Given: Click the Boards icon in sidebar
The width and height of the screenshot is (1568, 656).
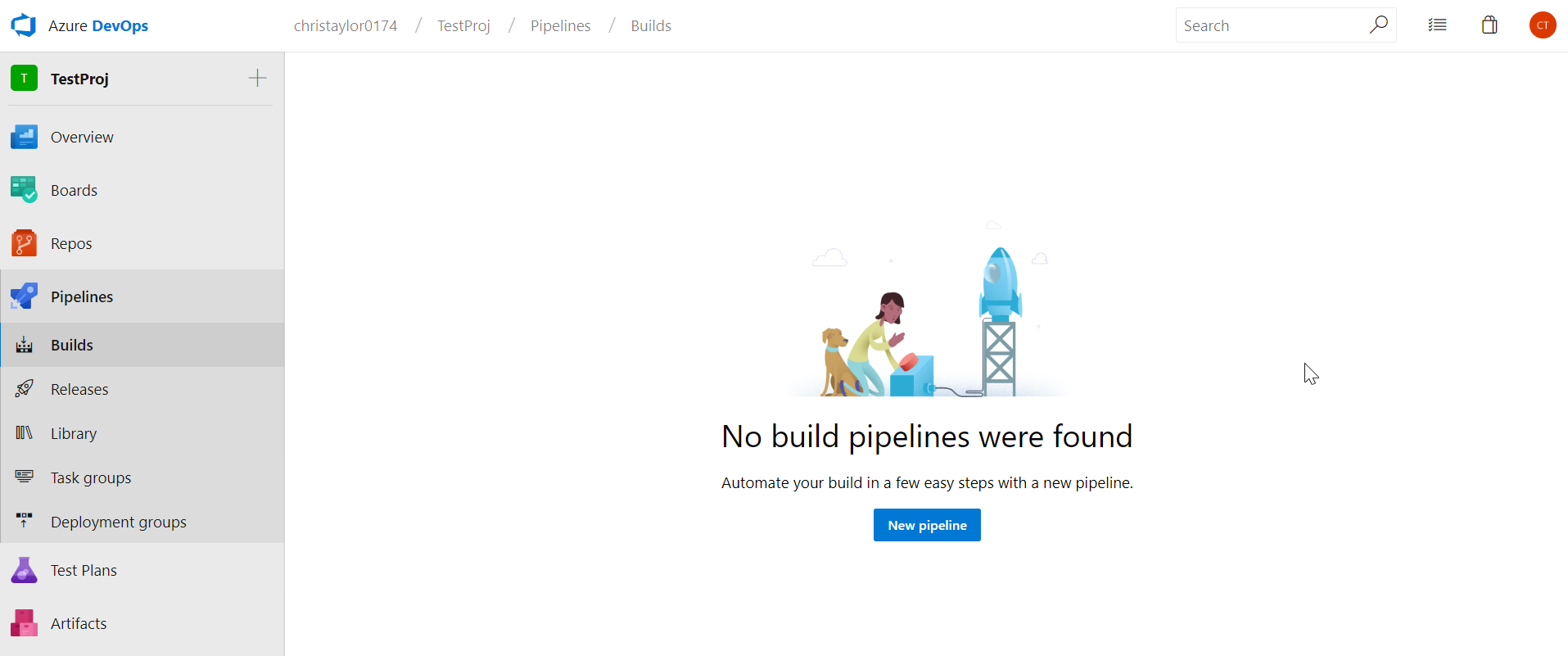Looking at the screenshot, I should click(24, 190).
